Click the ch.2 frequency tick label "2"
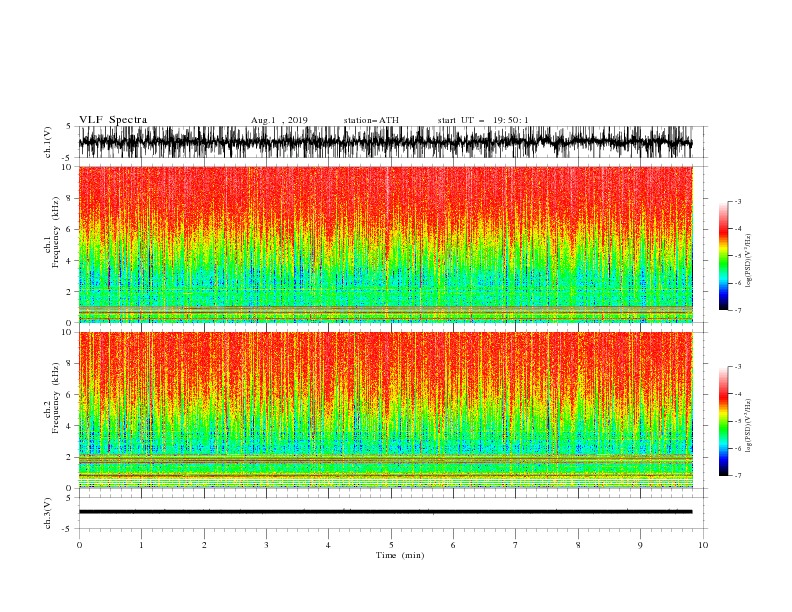 click(69, 457)
